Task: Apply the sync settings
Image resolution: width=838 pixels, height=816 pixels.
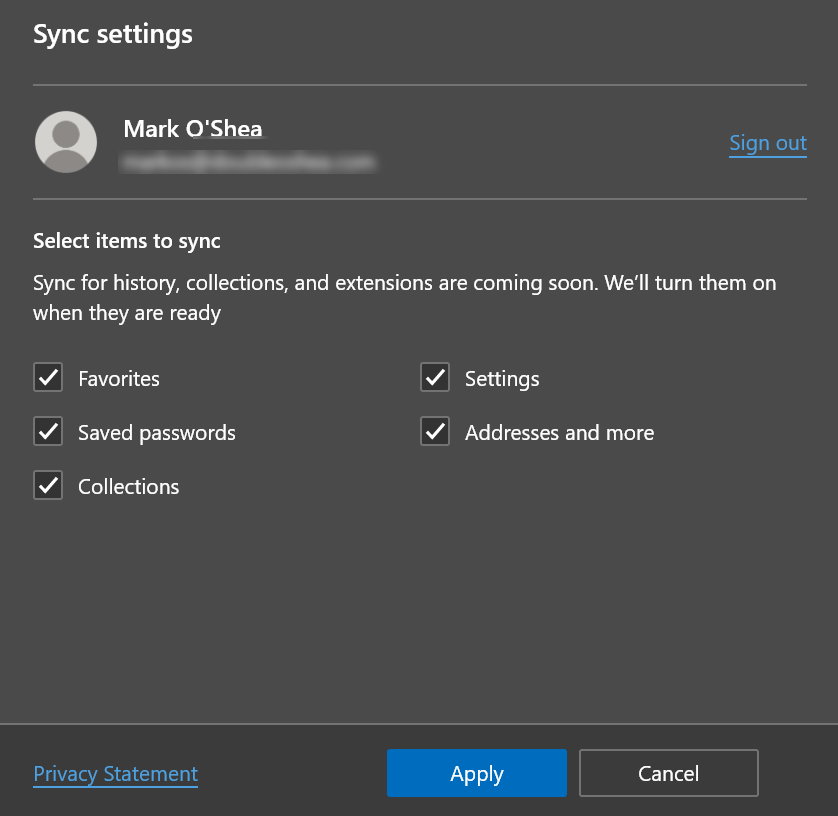Action: pyautogui.click(x=477, y=773)
